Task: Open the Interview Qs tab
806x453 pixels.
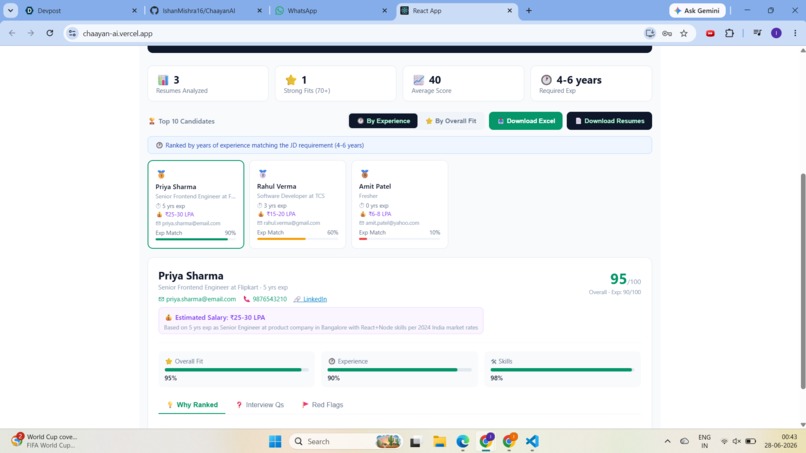Action: tap(260, 405)
